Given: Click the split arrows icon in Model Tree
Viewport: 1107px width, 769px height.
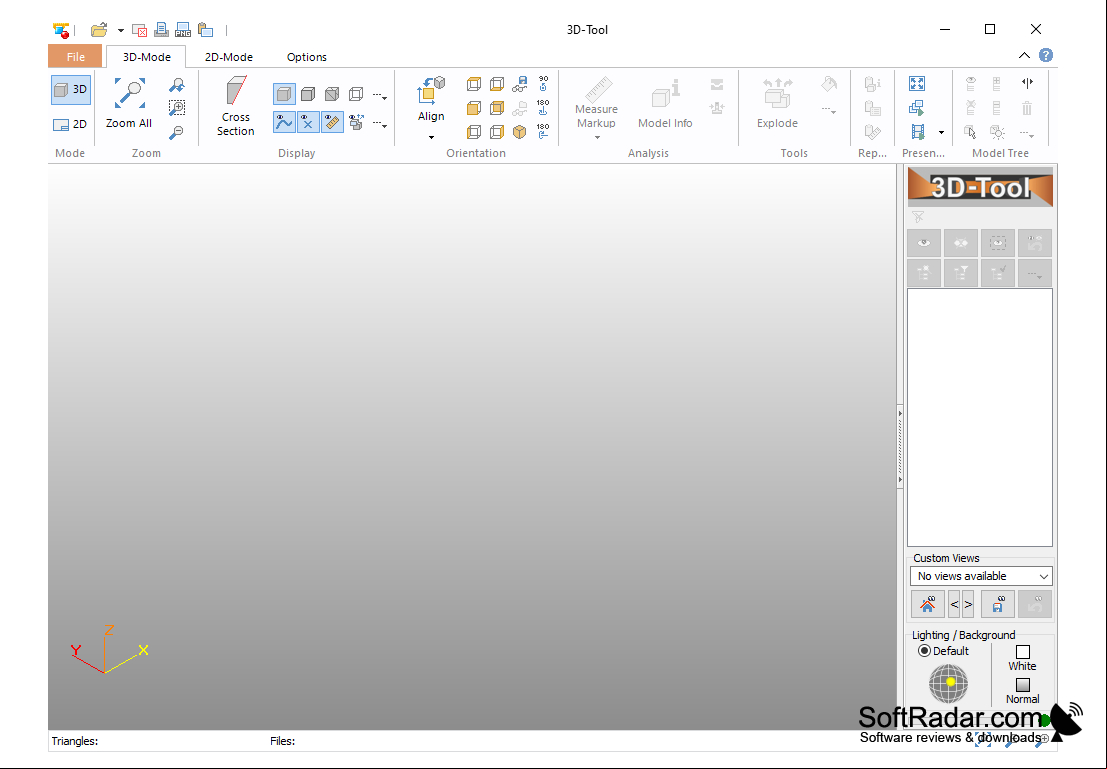Looking at the screenshot, I should click(x=1027, y=83).
